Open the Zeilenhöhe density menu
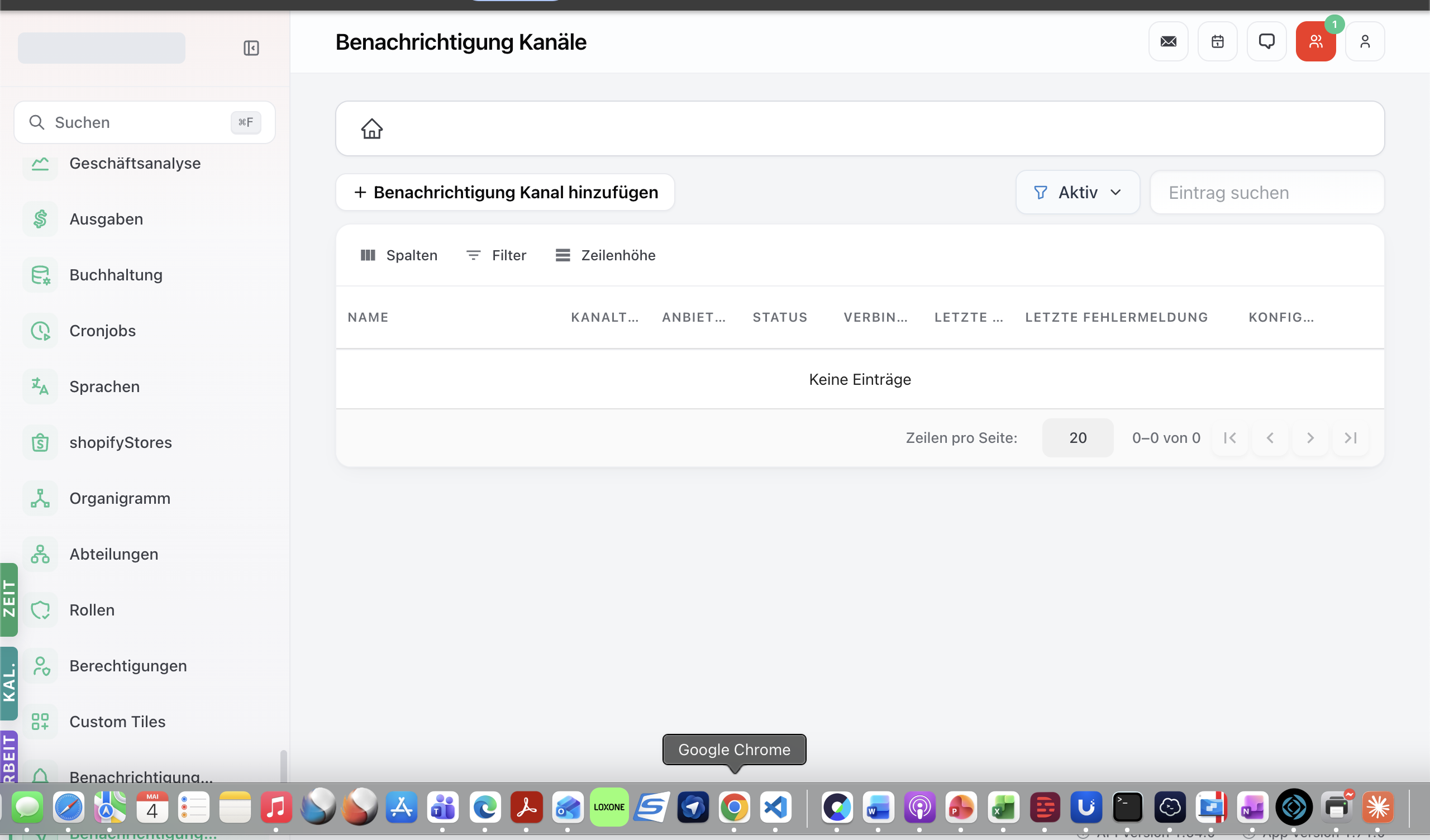 pos(605,255)
